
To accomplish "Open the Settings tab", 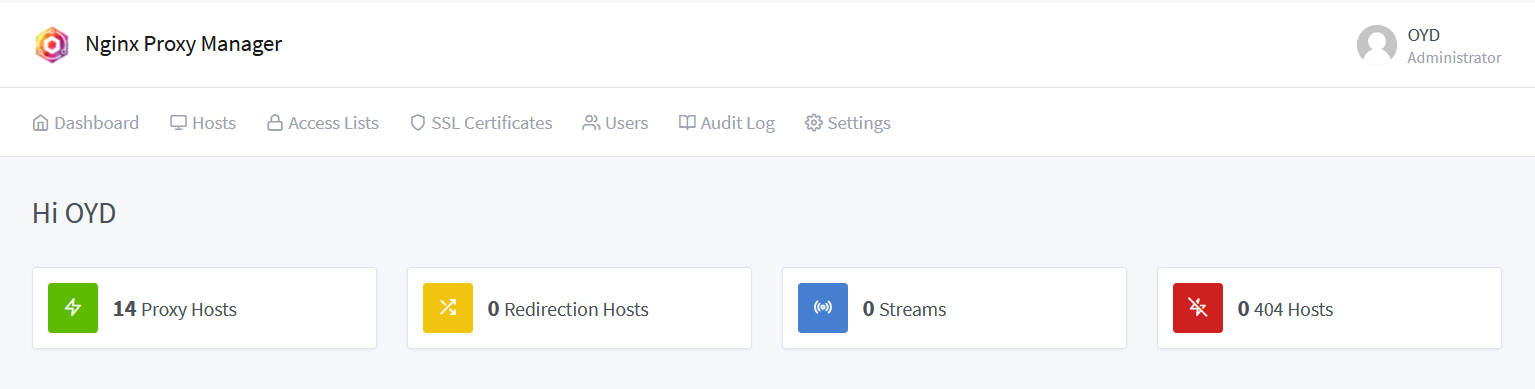I will pos(848,123).
